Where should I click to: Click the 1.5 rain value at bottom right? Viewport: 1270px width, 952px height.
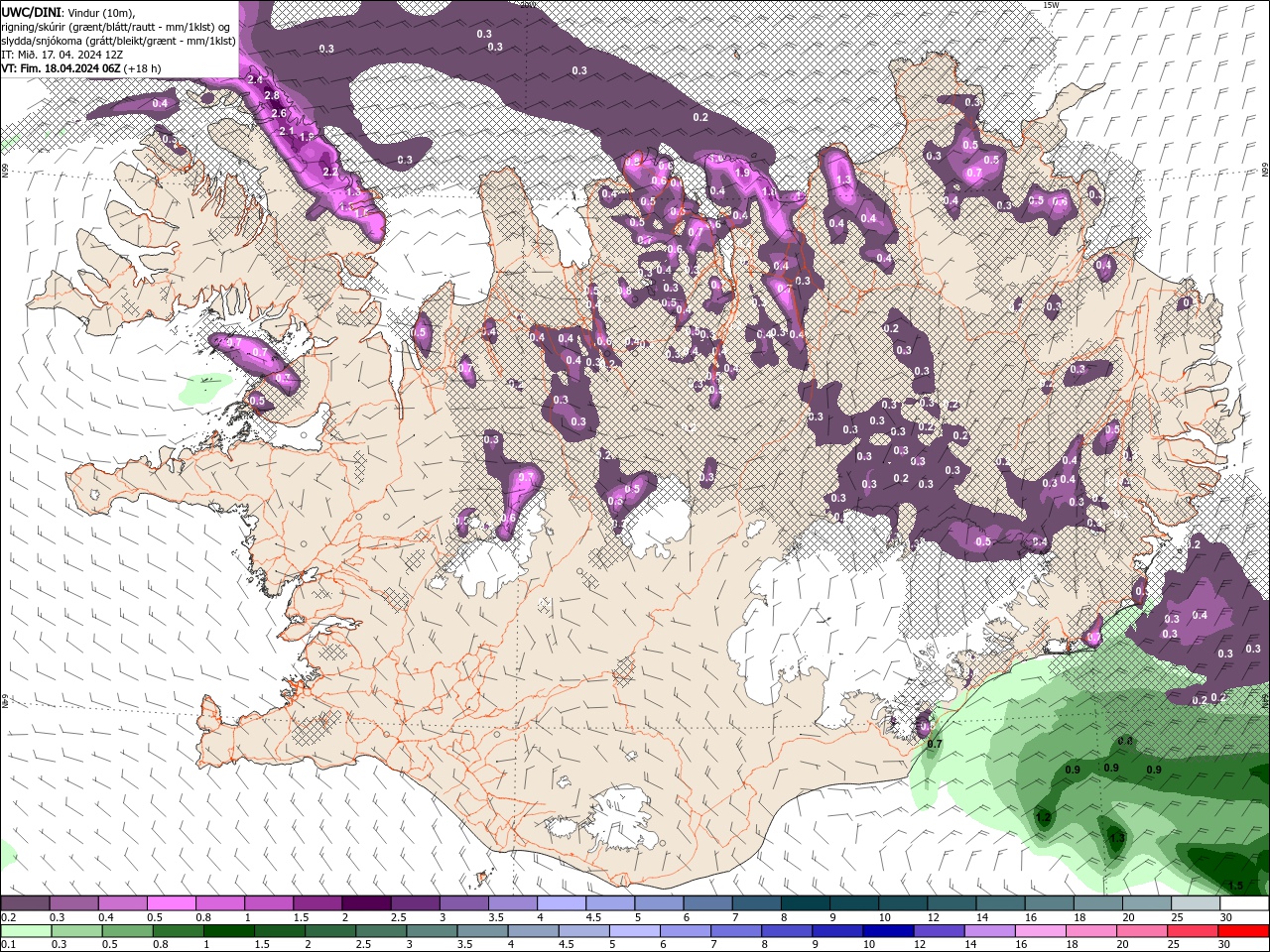click(x=1236, y=886)
